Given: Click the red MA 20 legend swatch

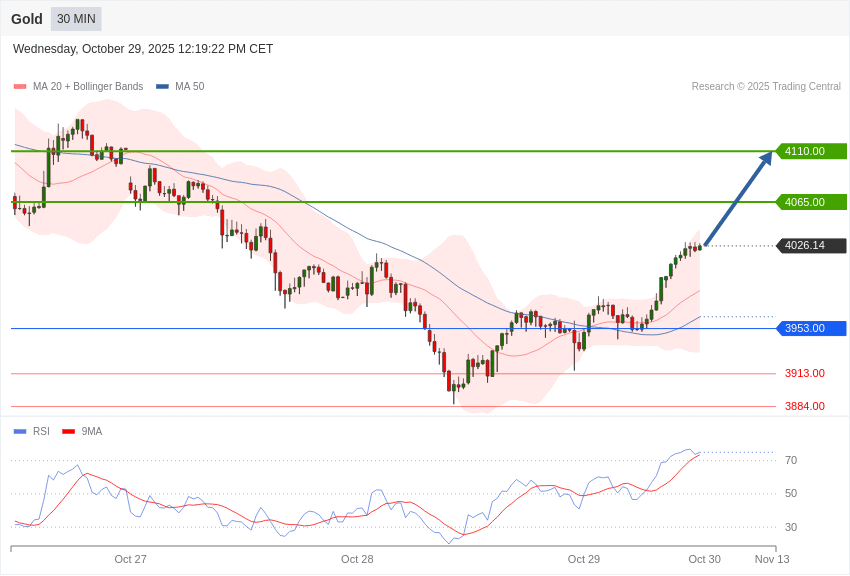Looking at the screenshot, I should tap(20, 87).
